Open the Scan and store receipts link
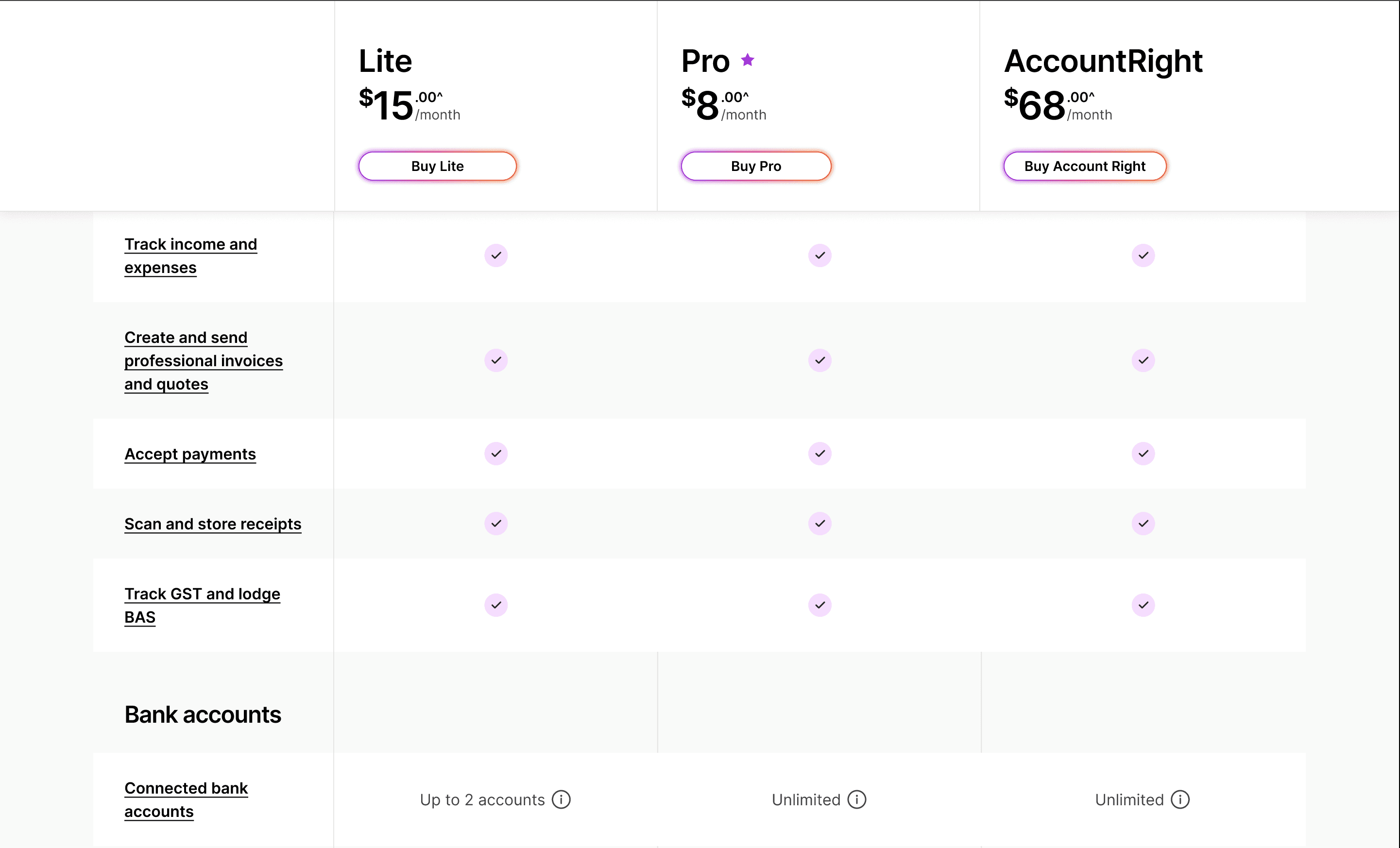The height and width of the screenshot is (848, 1400). 212,524
